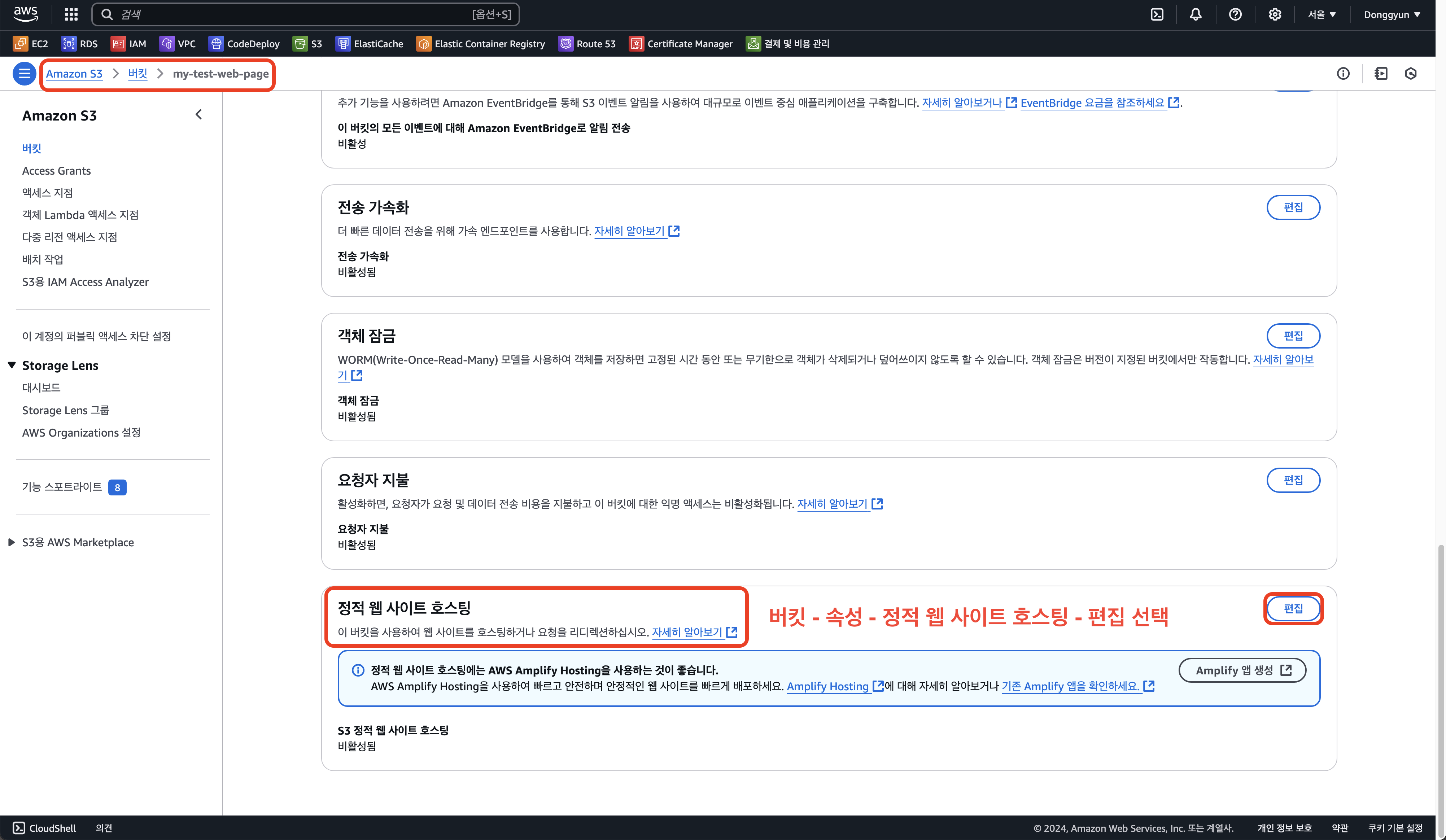Open the services grid menu icon

71,14
